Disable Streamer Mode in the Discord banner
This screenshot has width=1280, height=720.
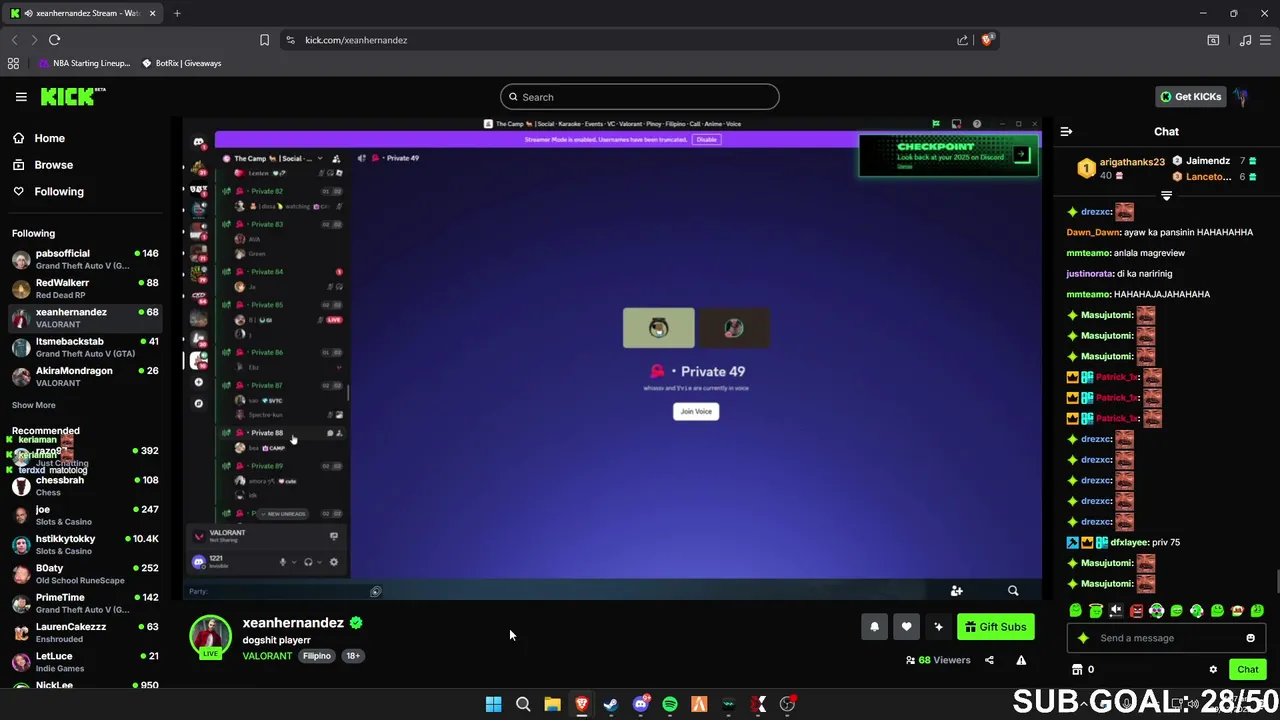click(x=706, y=140)
